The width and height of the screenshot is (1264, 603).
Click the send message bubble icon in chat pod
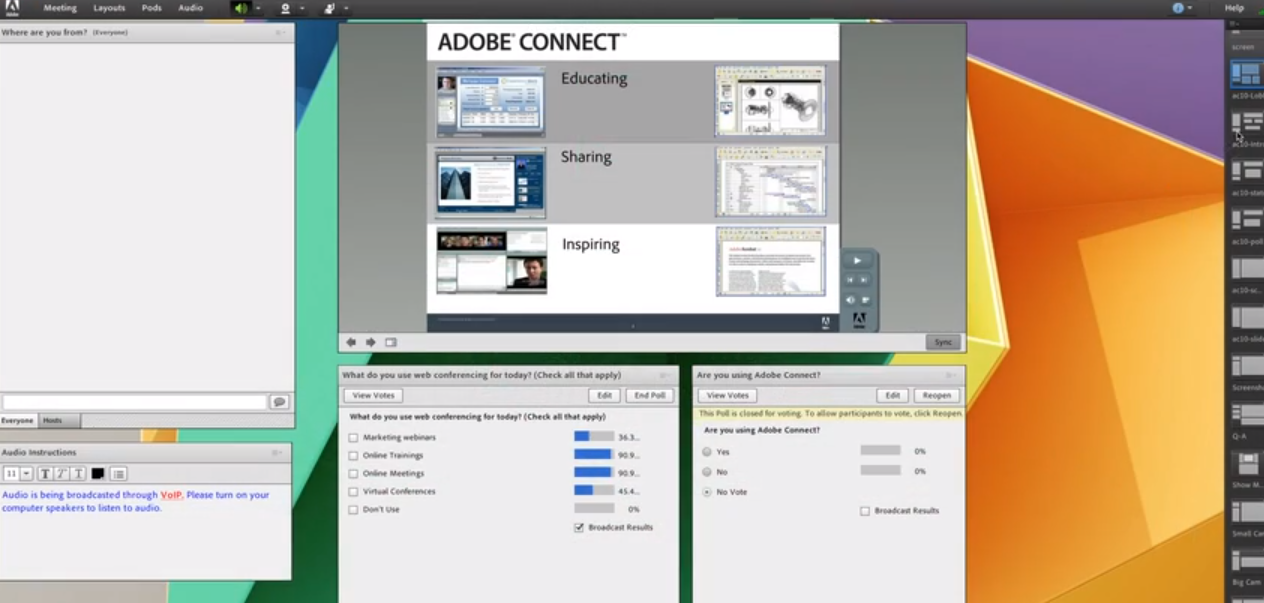pos(281,401)
